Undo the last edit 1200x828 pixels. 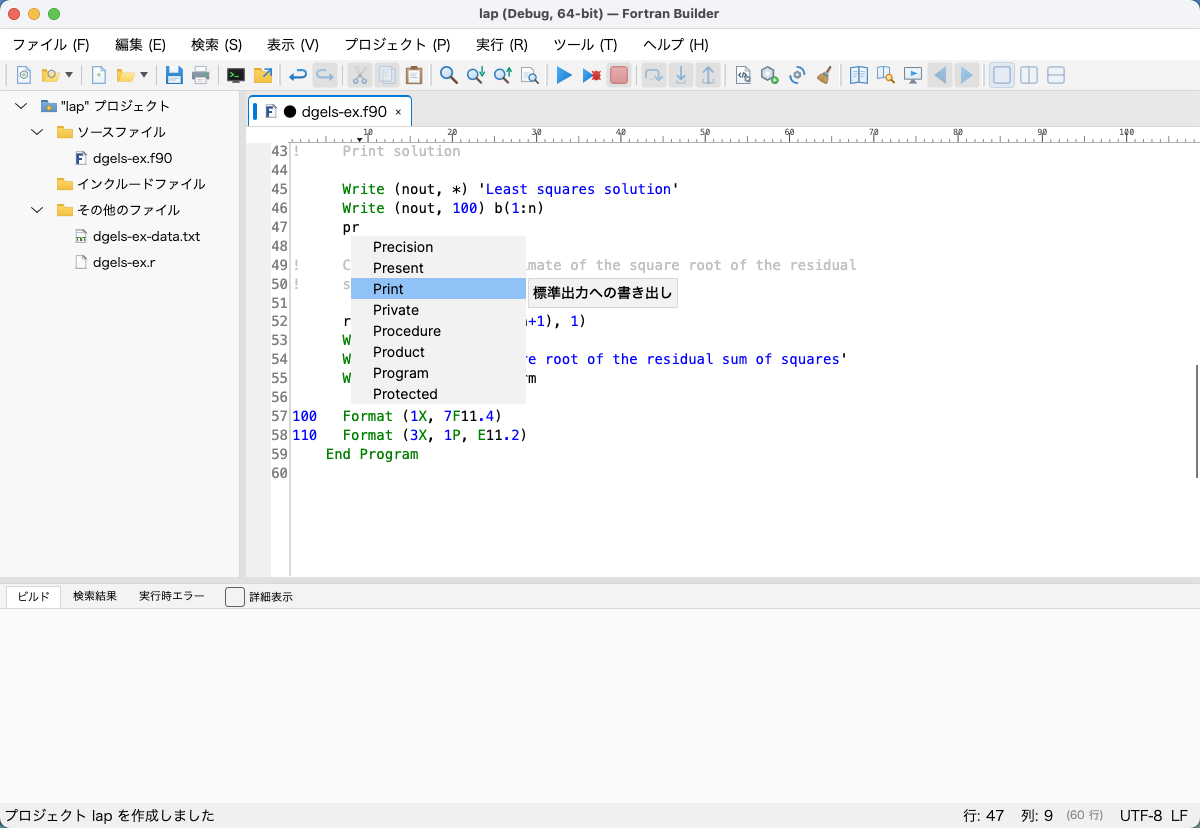(298, 75)
